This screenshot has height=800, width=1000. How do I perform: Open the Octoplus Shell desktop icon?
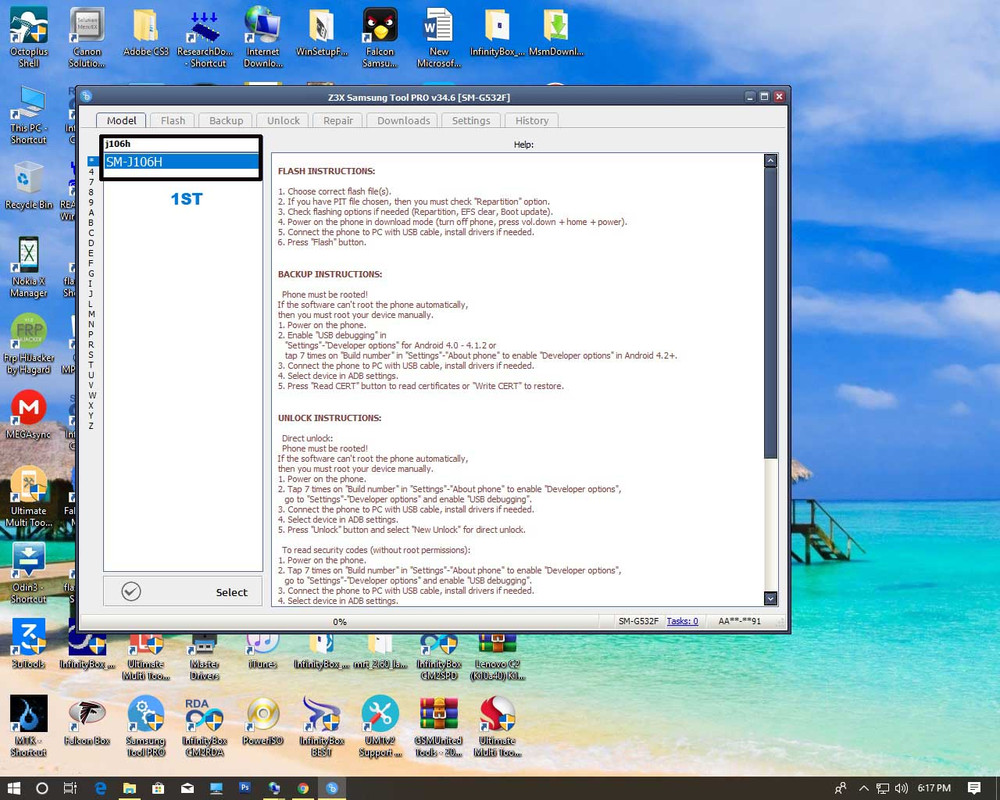pyautogui.click(x=29, y=37)
